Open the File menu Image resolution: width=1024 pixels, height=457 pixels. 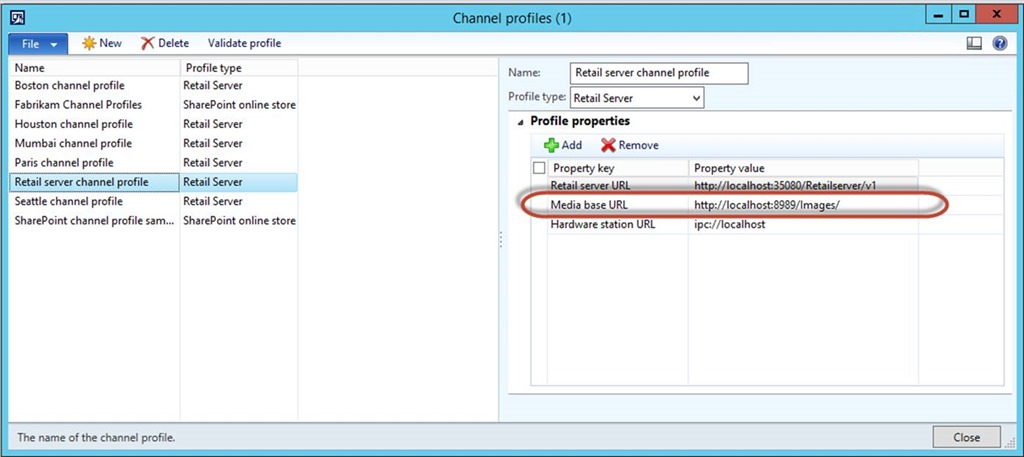pyautogui.click(x=38, y=43)
